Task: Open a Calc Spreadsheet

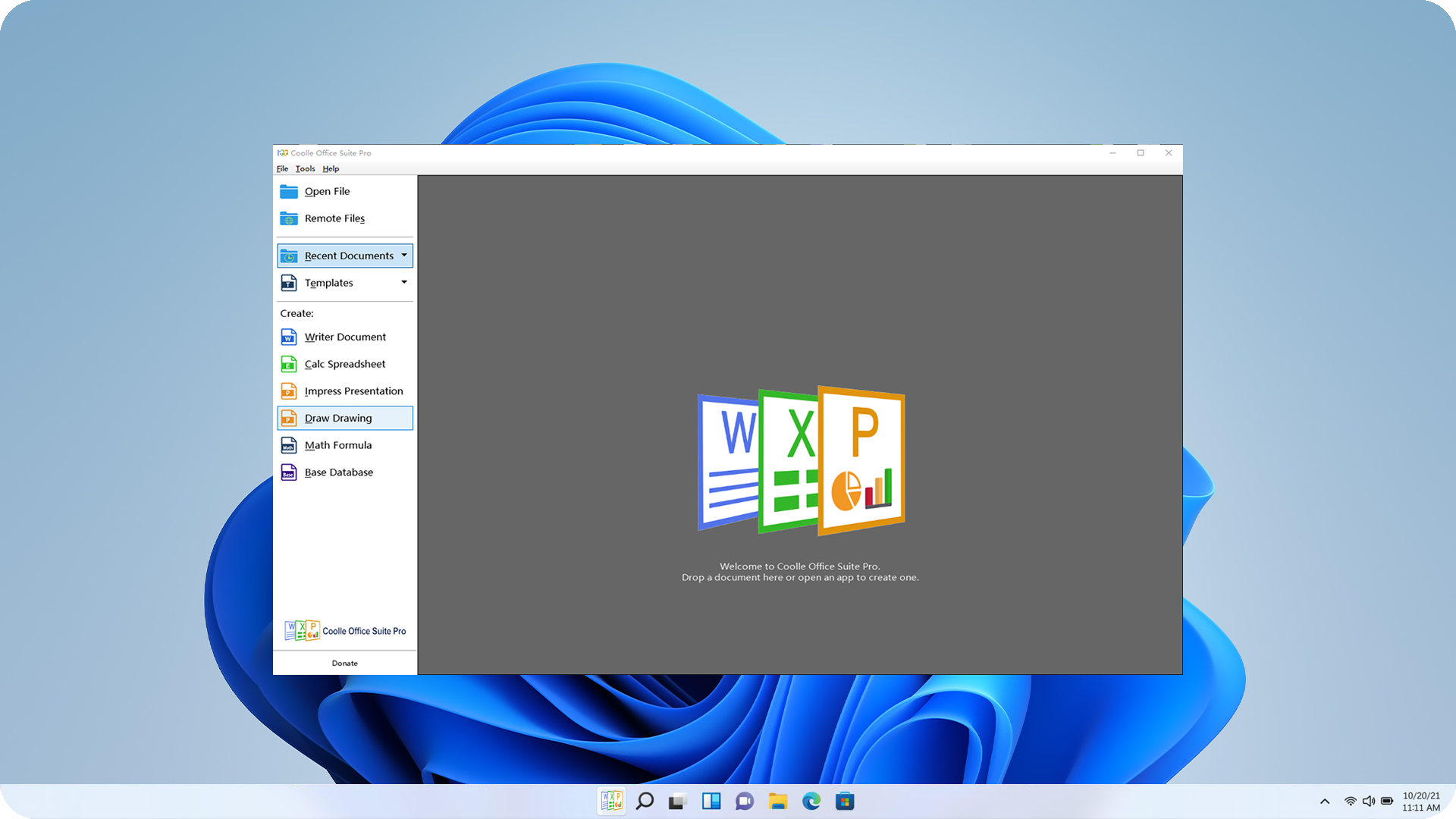Action: [345, 364]
